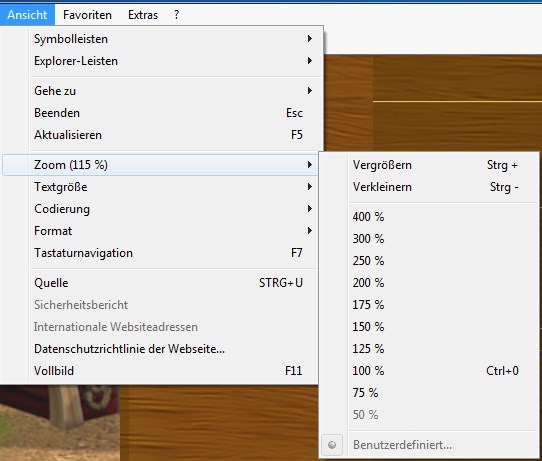Set zoom to 200 %
Image resolution: width=542 pixels, height=461 pixels.
point(429,283)
